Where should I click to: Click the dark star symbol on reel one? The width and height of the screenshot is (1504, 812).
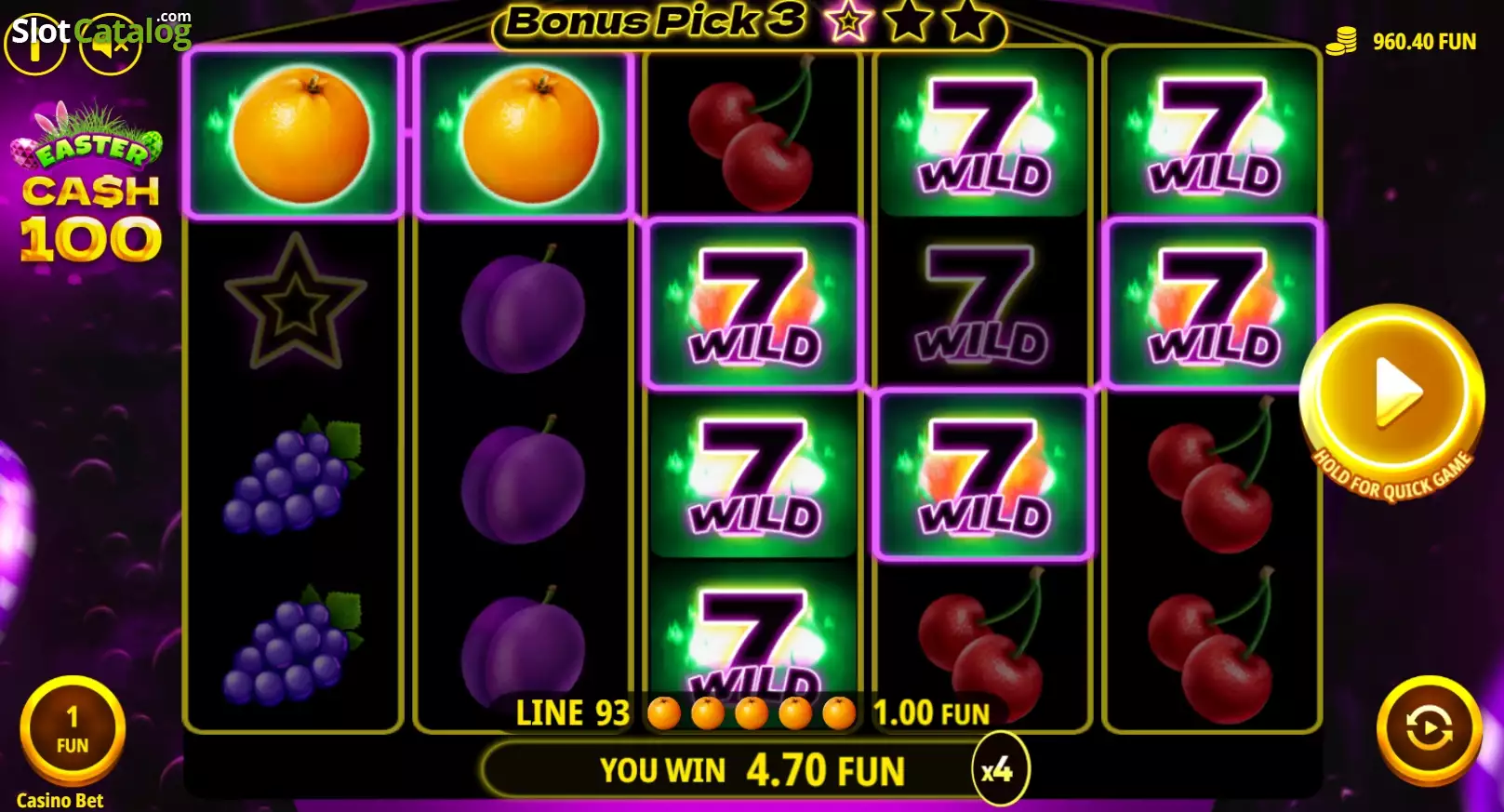tap(295, 302)
